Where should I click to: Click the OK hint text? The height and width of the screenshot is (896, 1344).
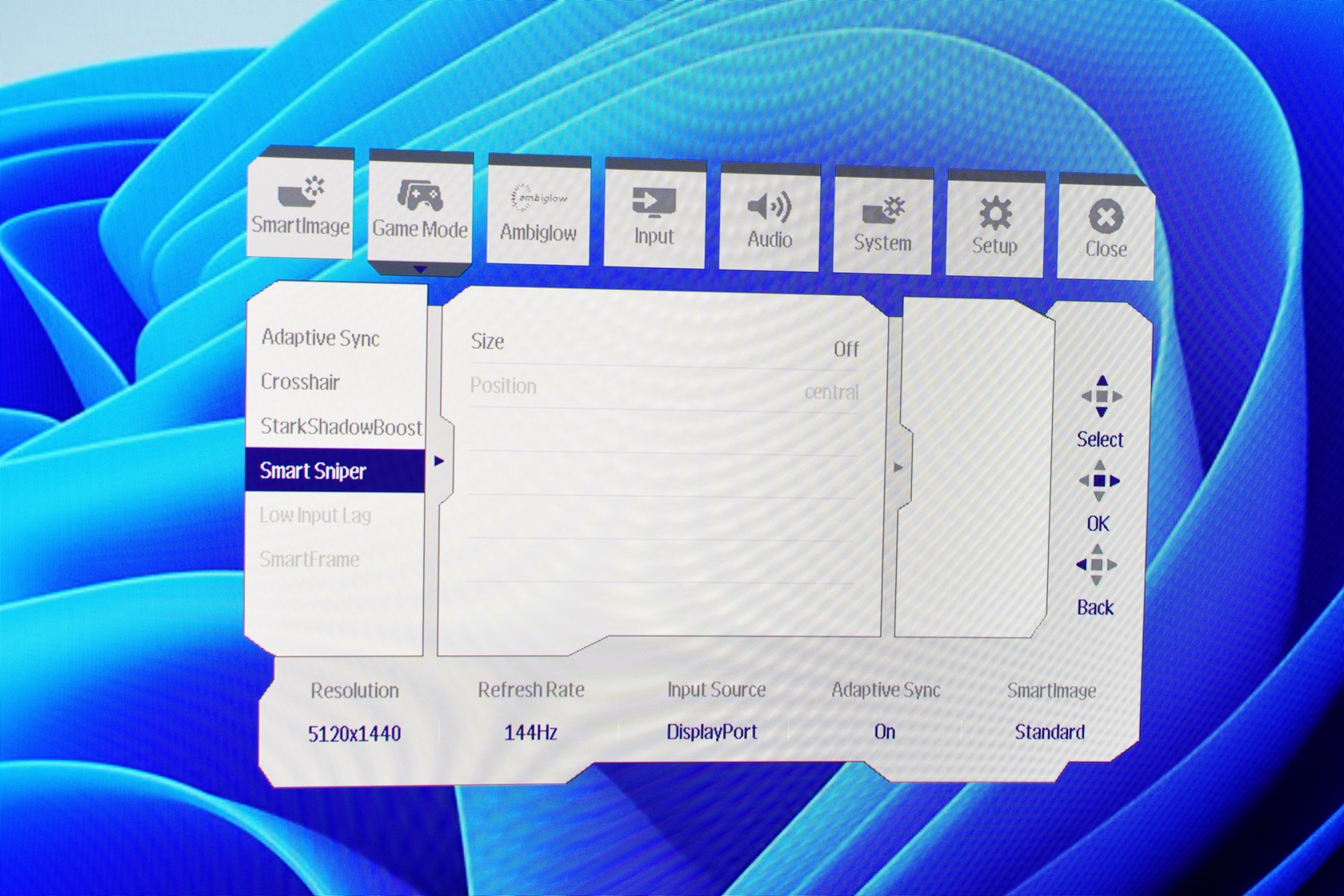[x=1098, y=523]
